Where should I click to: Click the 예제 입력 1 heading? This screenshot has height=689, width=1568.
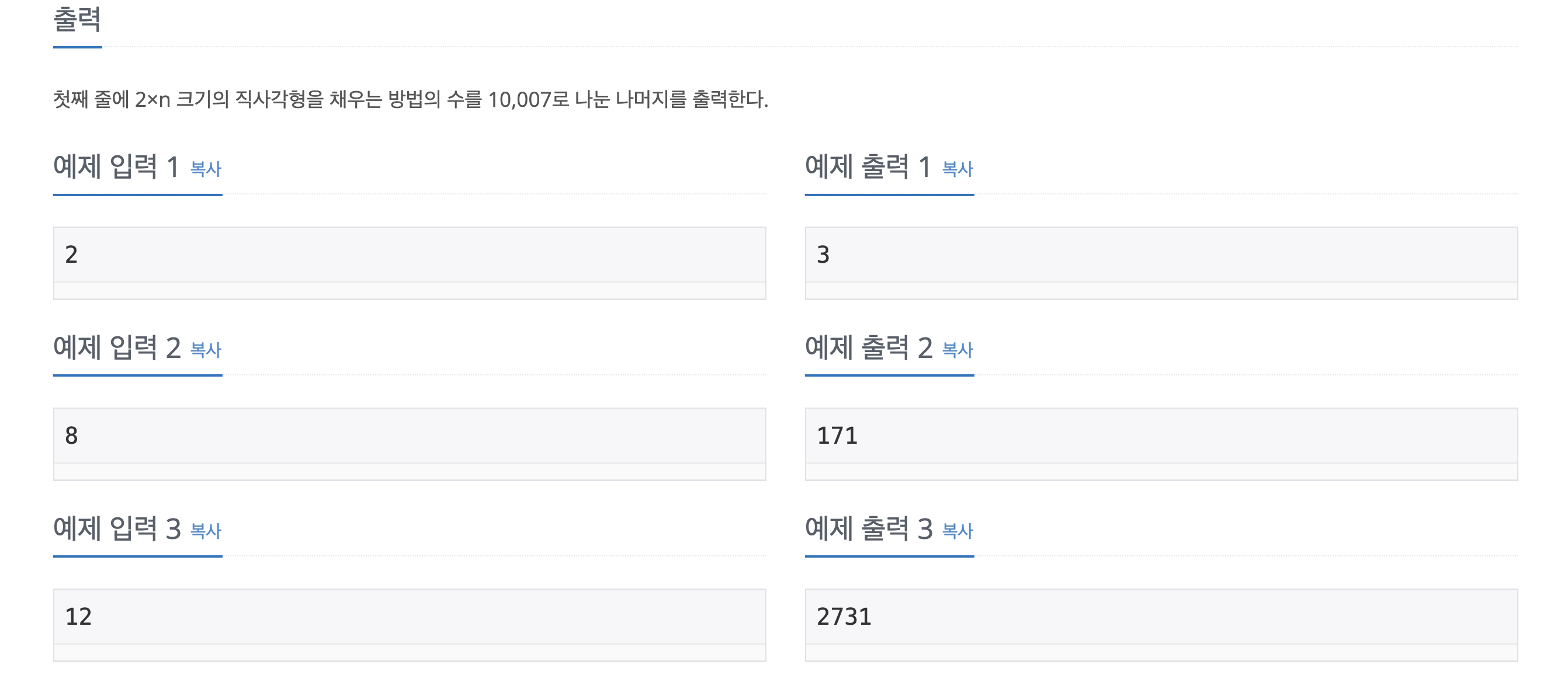[x=116, y=166]
